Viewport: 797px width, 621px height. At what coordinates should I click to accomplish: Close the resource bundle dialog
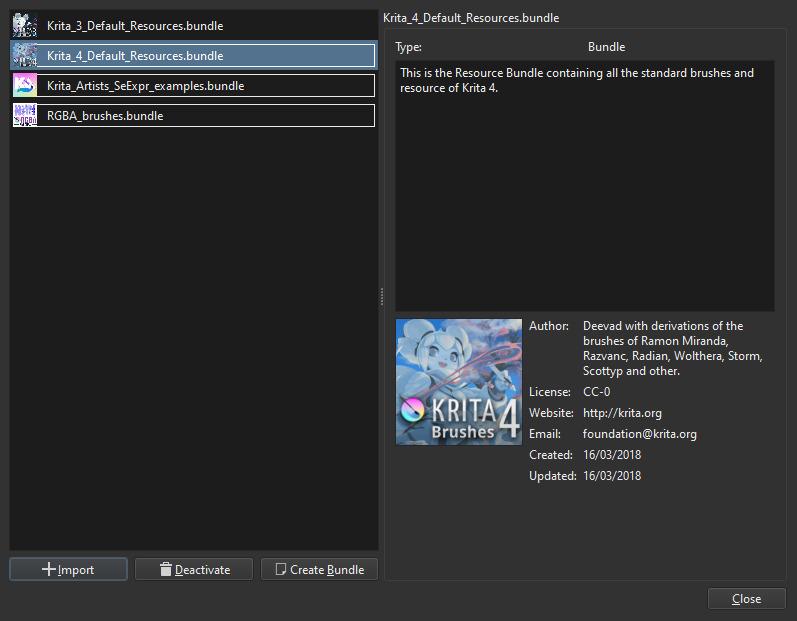click(x=746, y=599)
